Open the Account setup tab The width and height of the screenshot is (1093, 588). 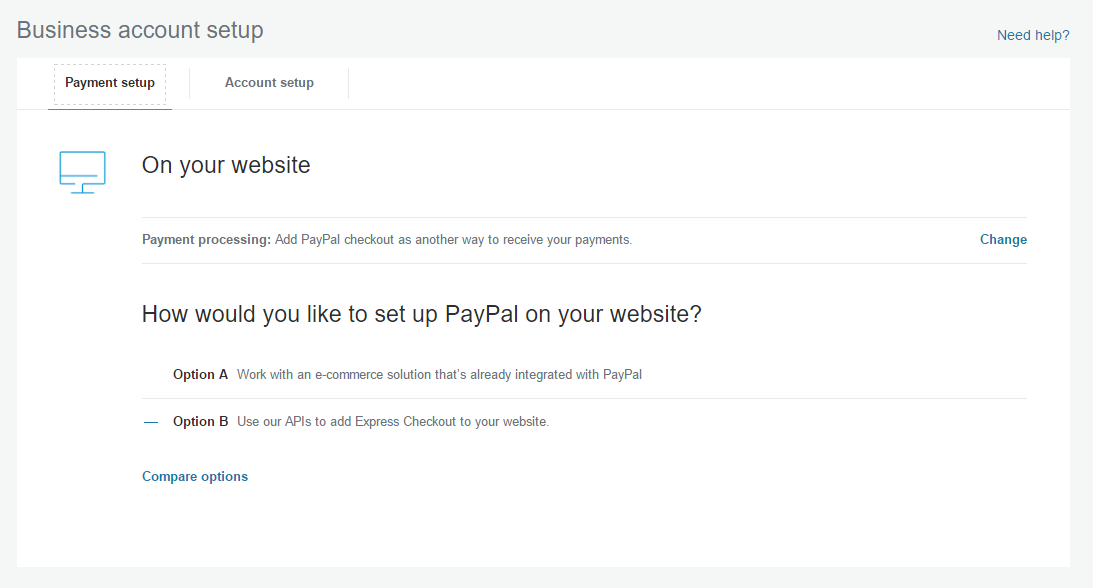pyautogui.click(x=269, y=83)
